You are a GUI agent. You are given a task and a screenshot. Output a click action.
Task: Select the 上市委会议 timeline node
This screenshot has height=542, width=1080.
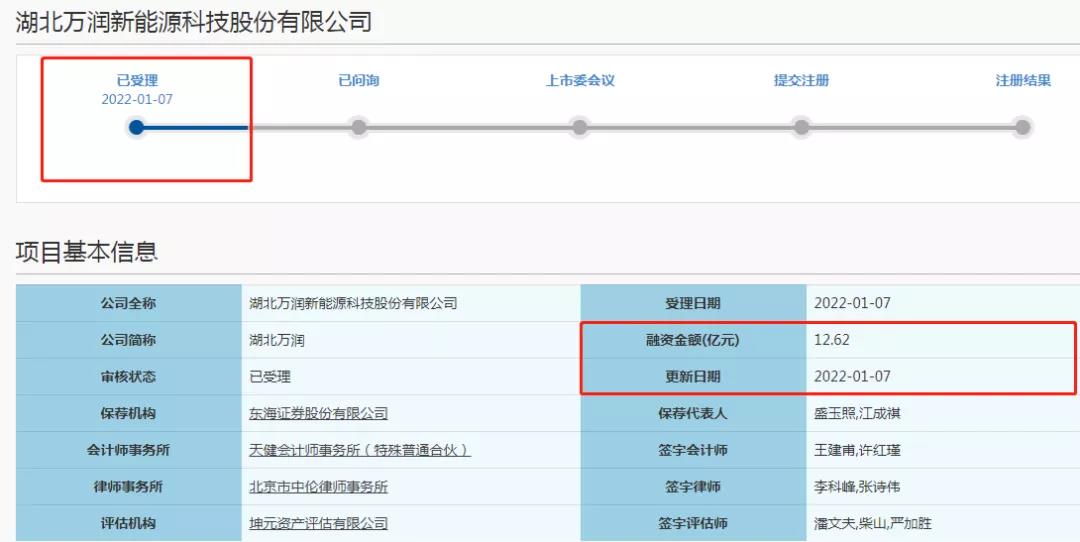579,127
